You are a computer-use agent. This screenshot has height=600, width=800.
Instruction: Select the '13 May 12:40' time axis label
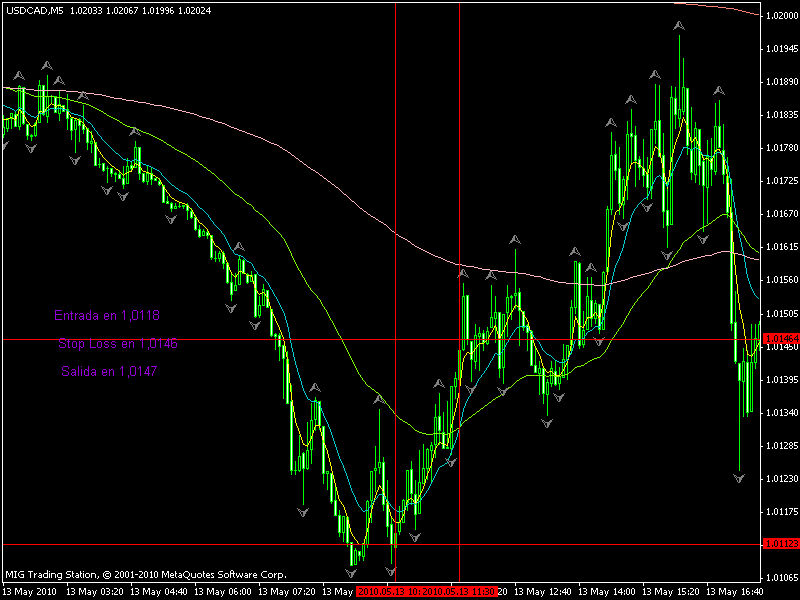pos(545,591)
